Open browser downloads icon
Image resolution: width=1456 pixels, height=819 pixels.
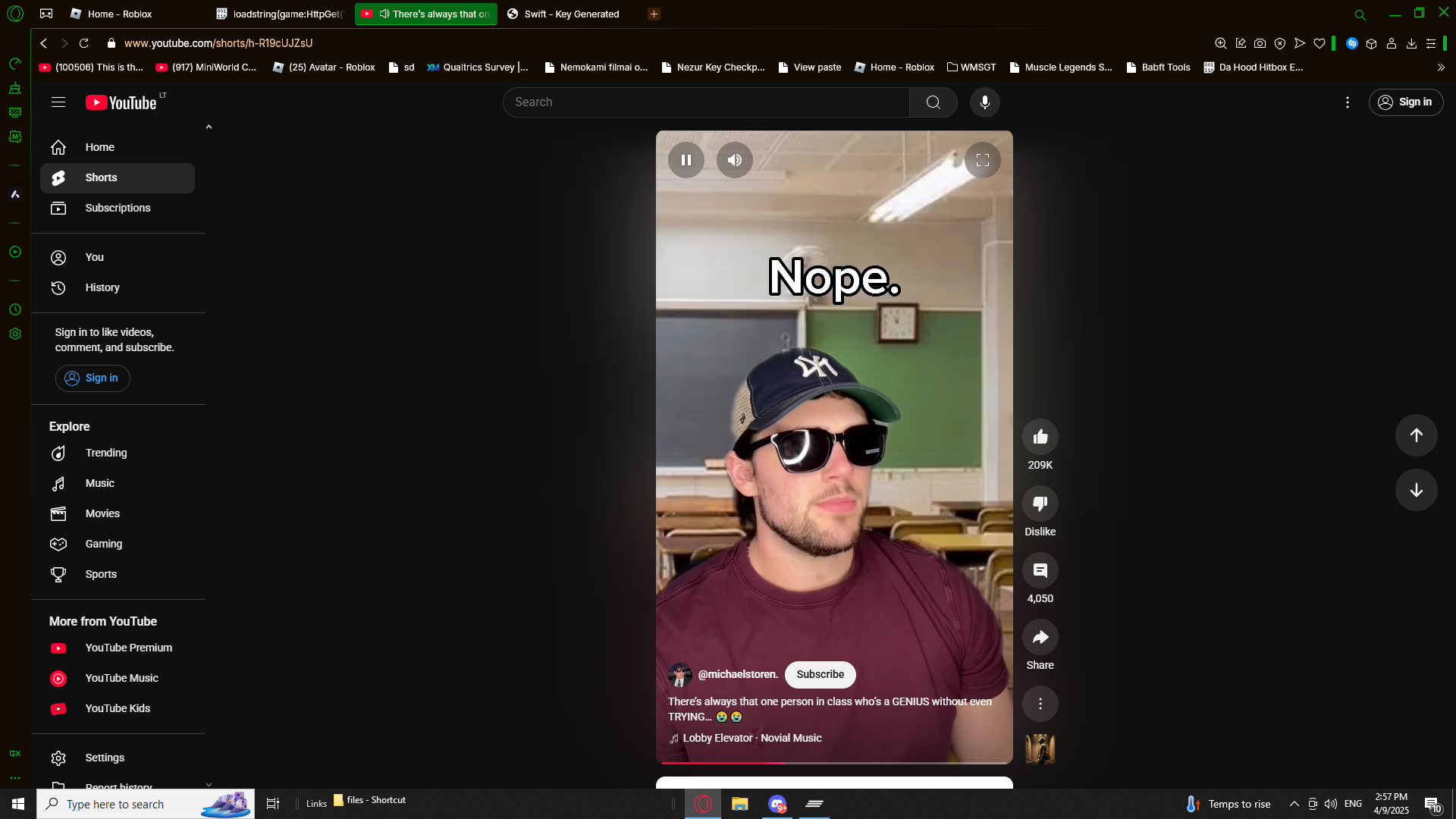click(x=1410, y=43)
